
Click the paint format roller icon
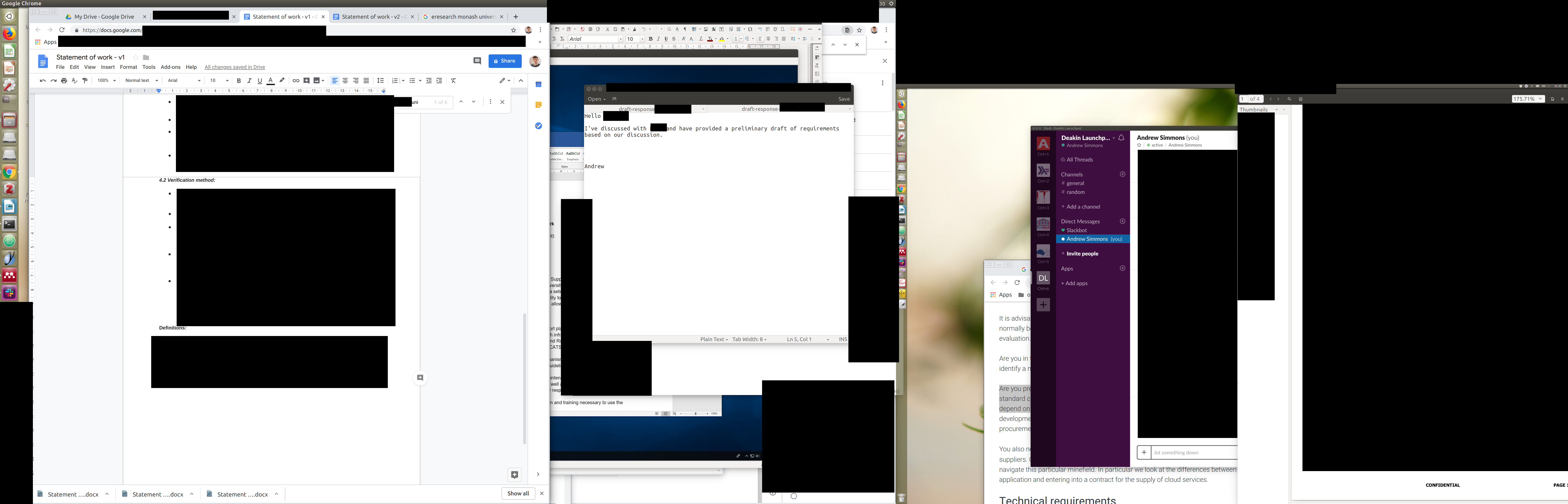pyautogui.click(x=85, y=80)
